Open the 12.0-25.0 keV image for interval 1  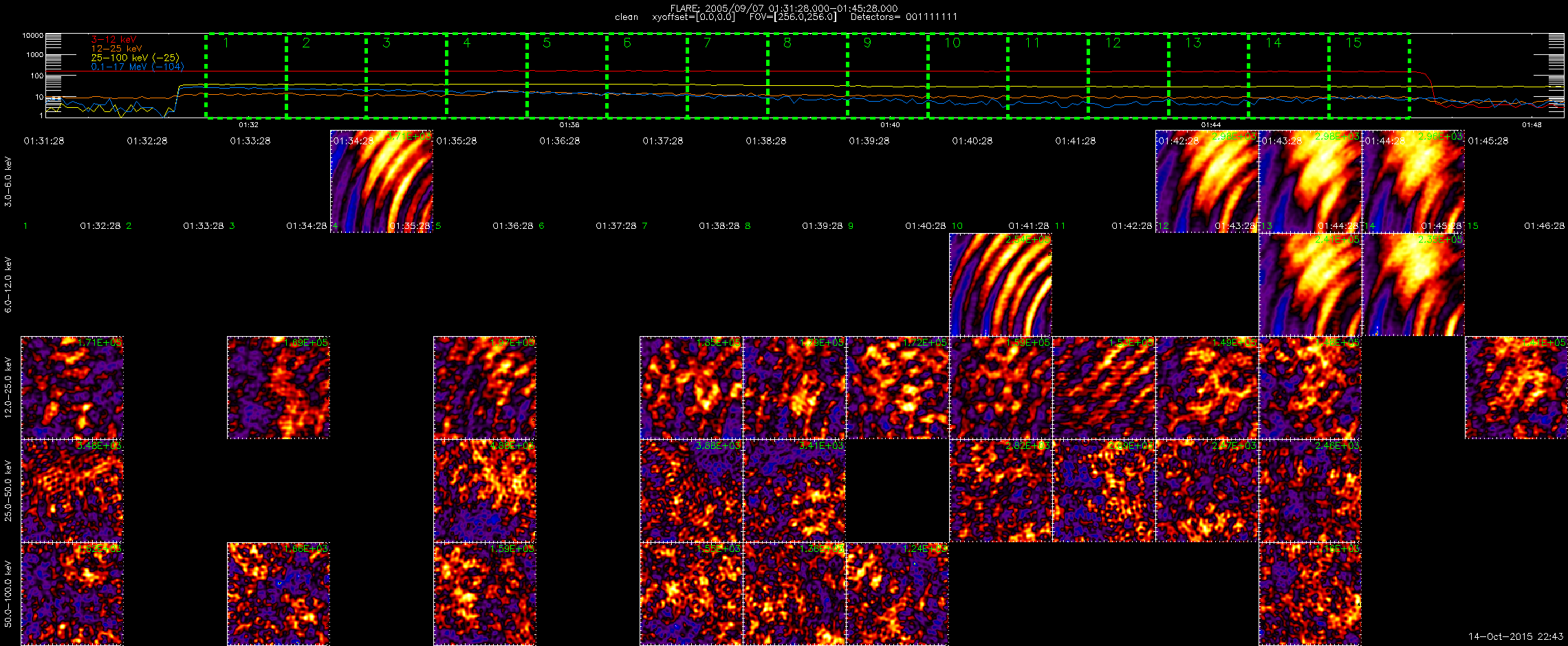click(72, 388)
